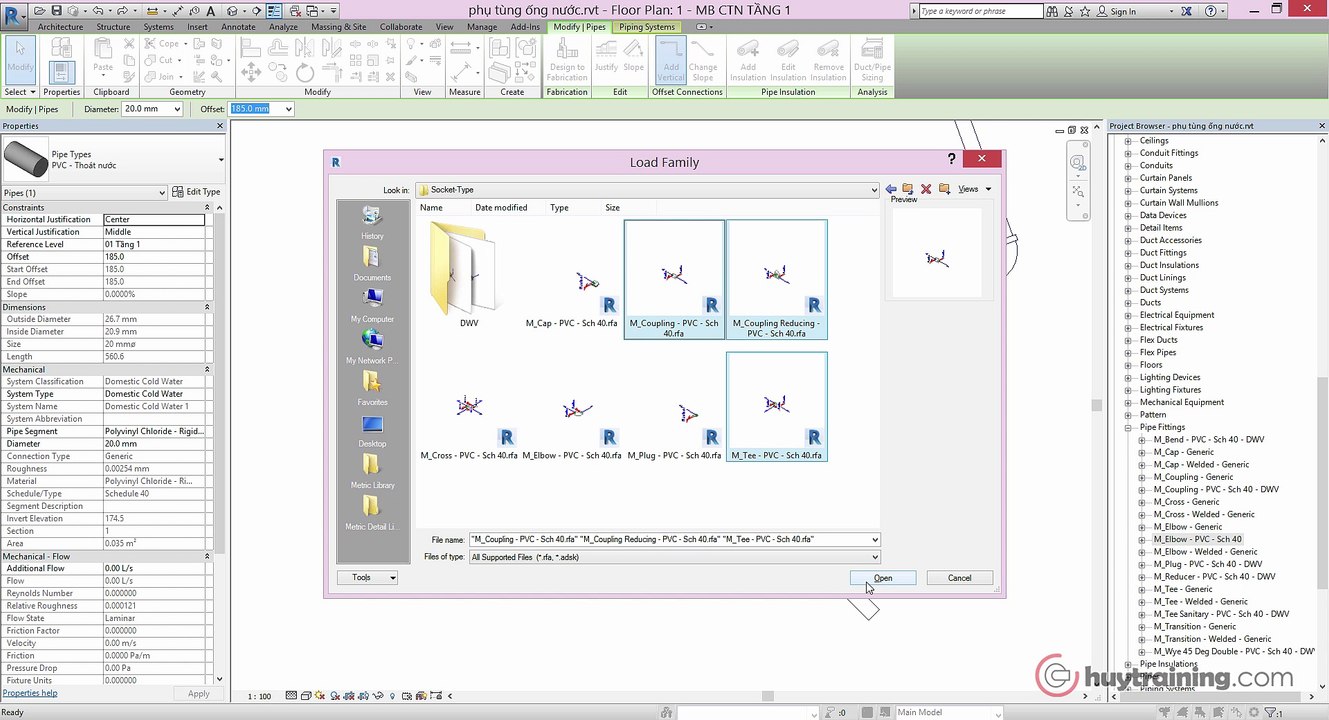Open the Annotate ribbon tab
The image size is (1329, 720).
click(x=238, y=27)
